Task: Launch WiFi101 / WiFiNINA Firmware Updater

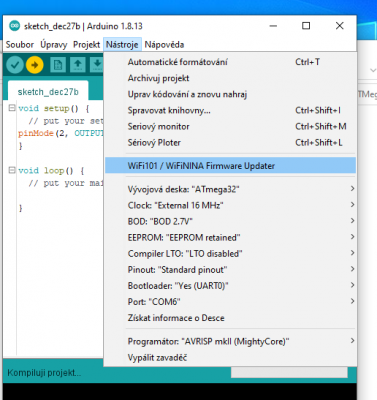Action: pos(230,166)
